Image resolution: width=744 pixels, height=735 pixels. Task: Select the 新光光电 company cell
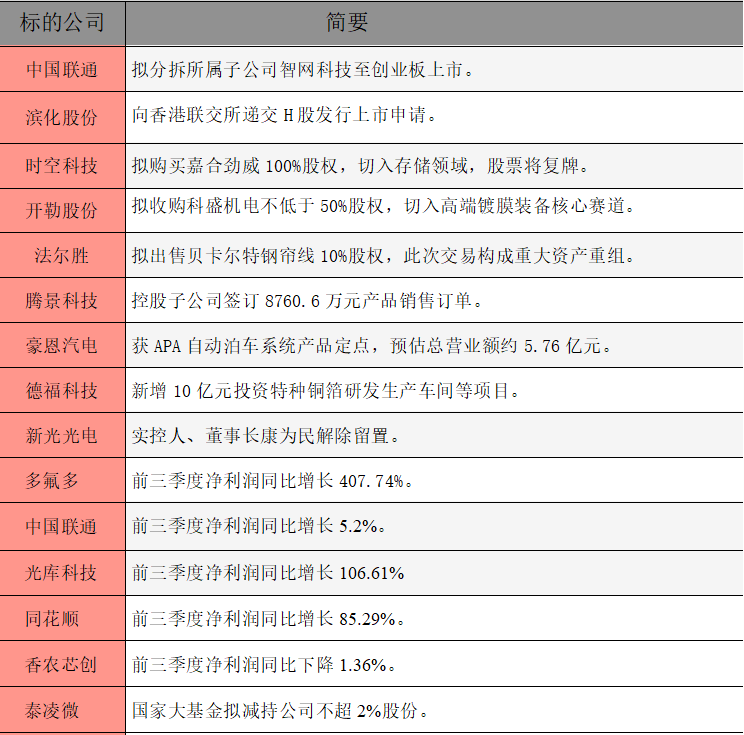point(62,436)
